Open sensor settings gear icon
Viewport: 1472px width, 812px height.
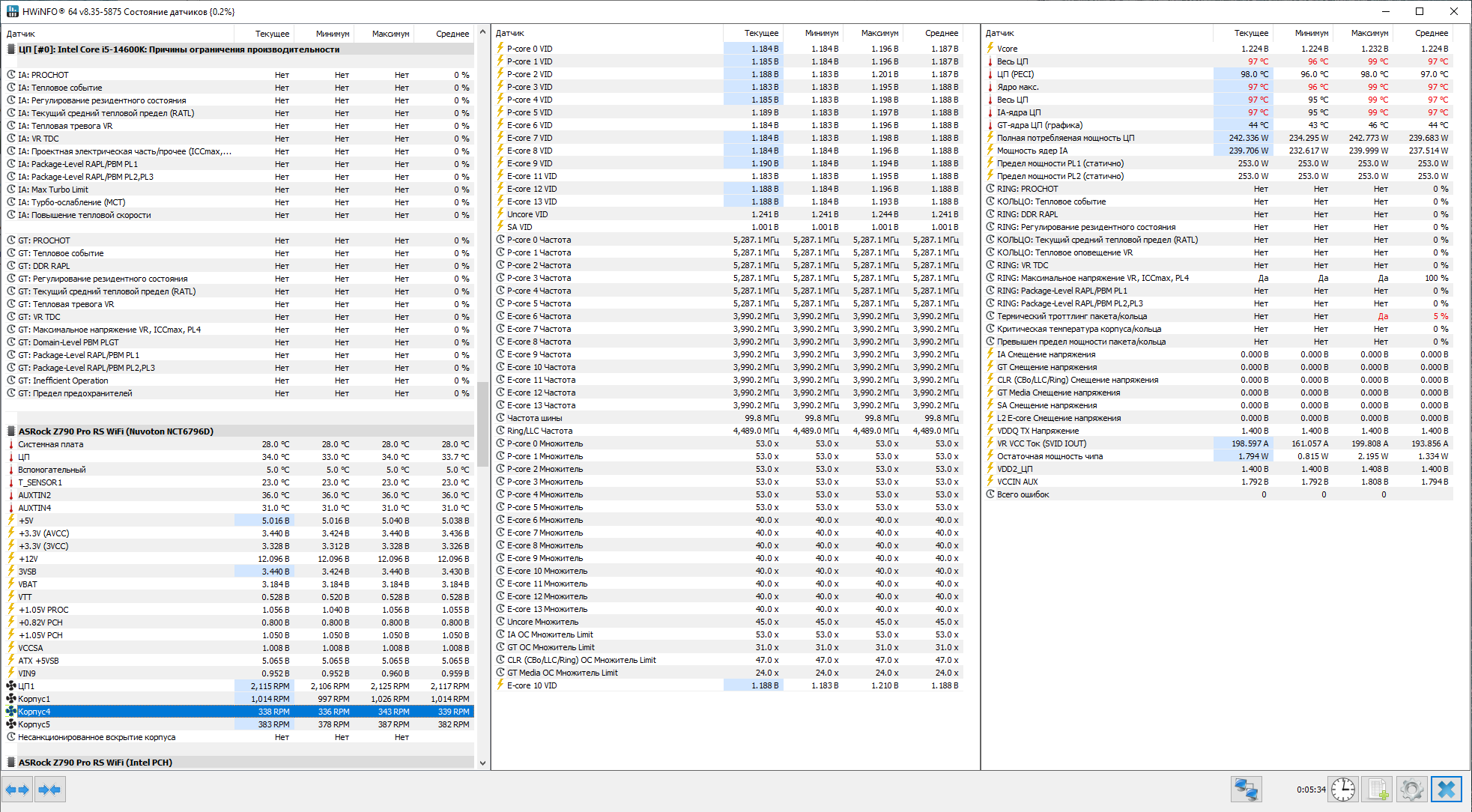[x=1411, y=790]
